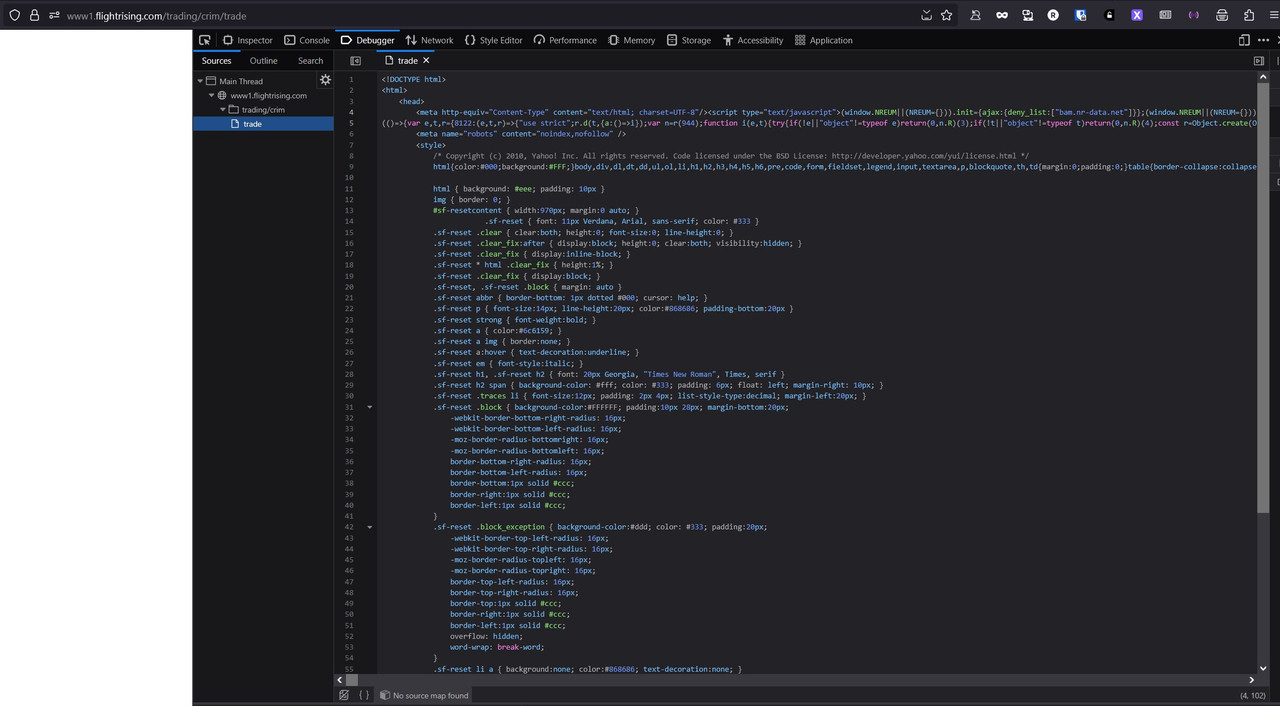Click the Main Thread label
Viewport: 1280px width, 706px height.
click(x=241, y=81)
